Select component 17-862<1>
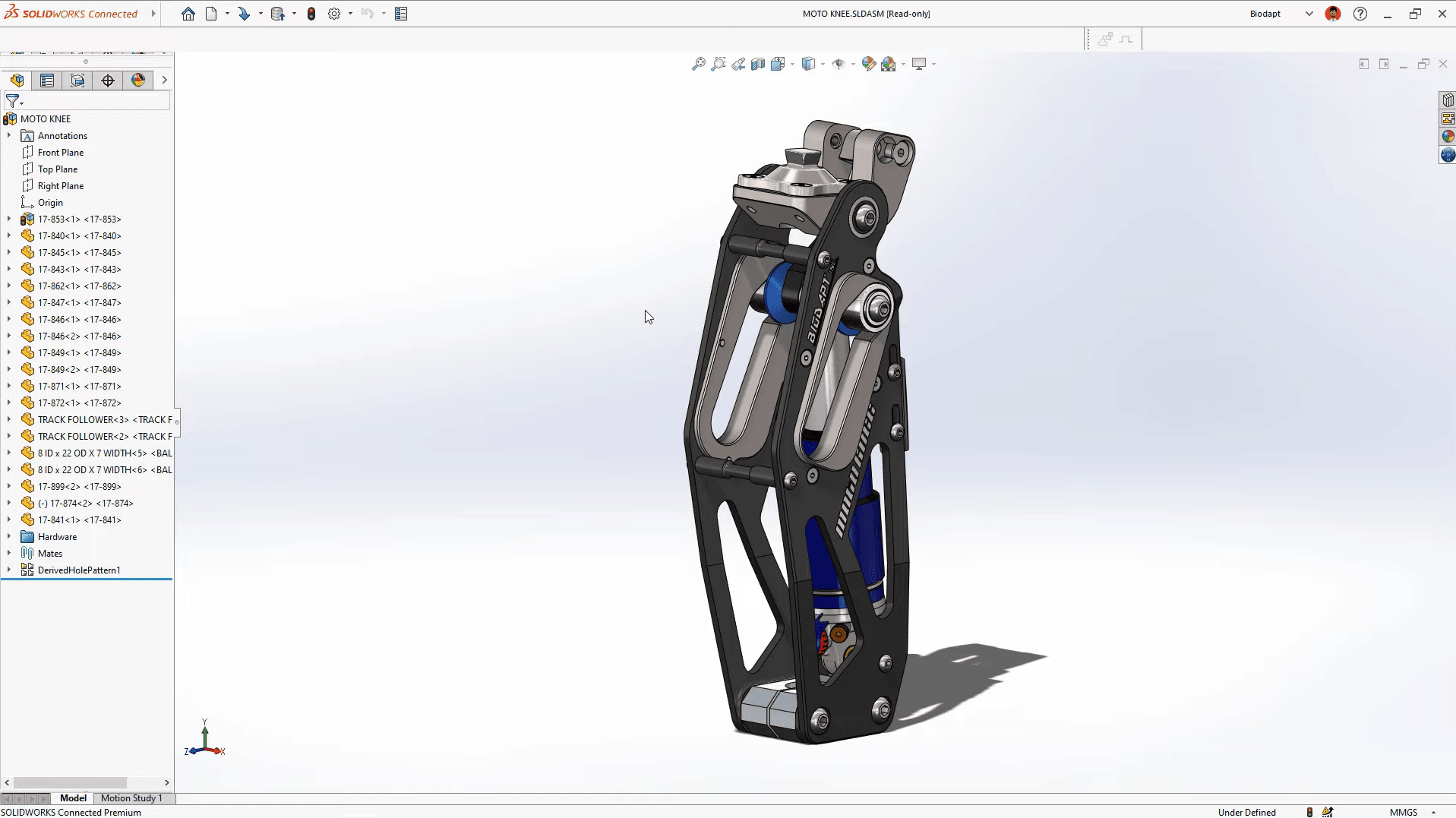 click(x=79, y=286)
